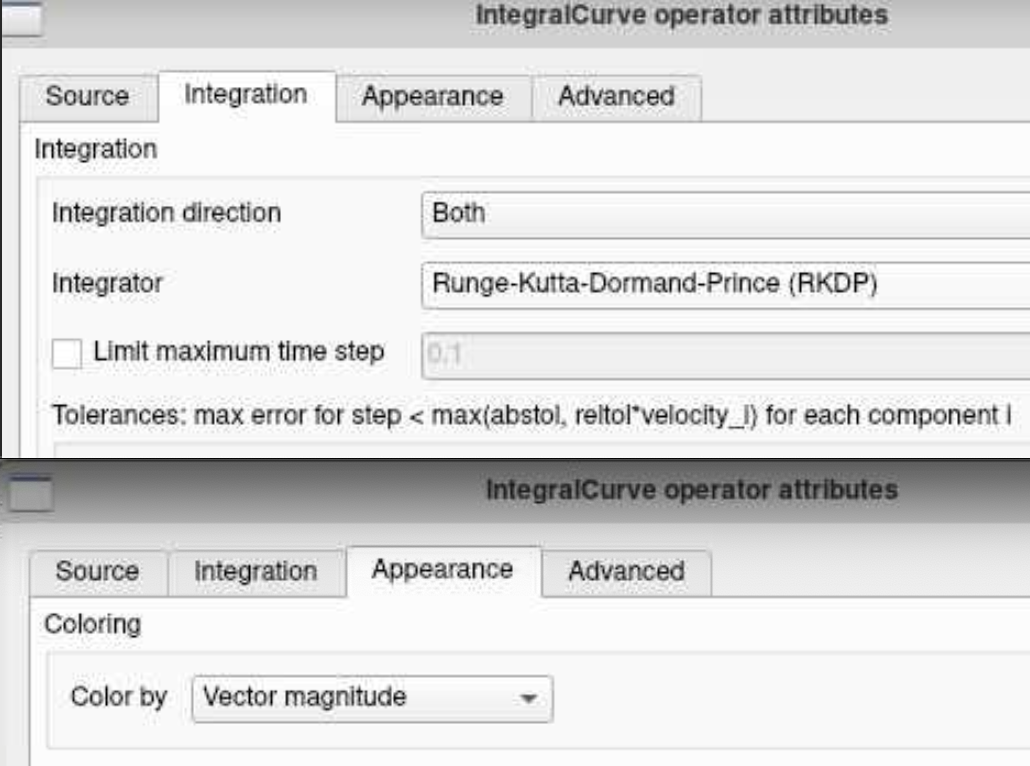The image size is (1030, 766).
Task: Open the Integration tab in lower dialog
Action: (x=256, y=572)
